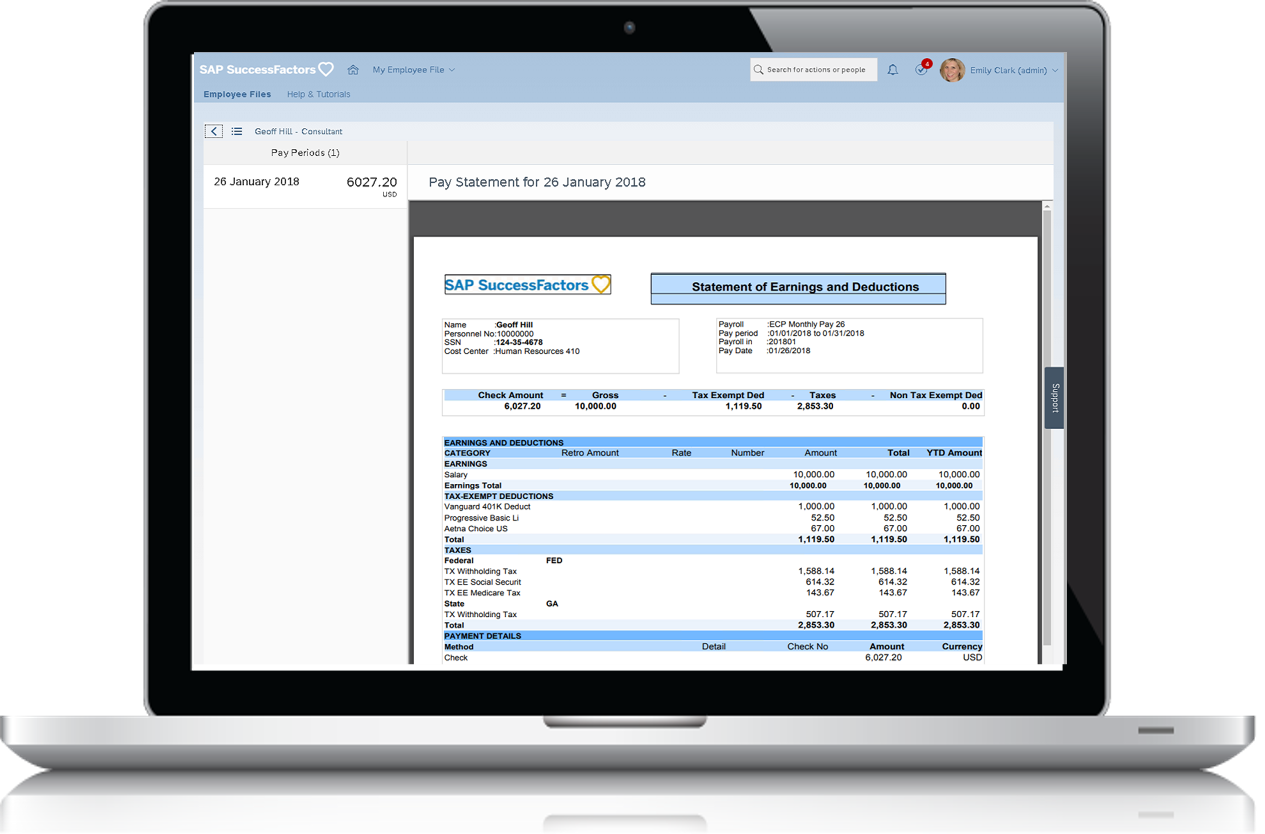Open the My Employee File dropdown
1265x834 pixels.
coord(414,70)
